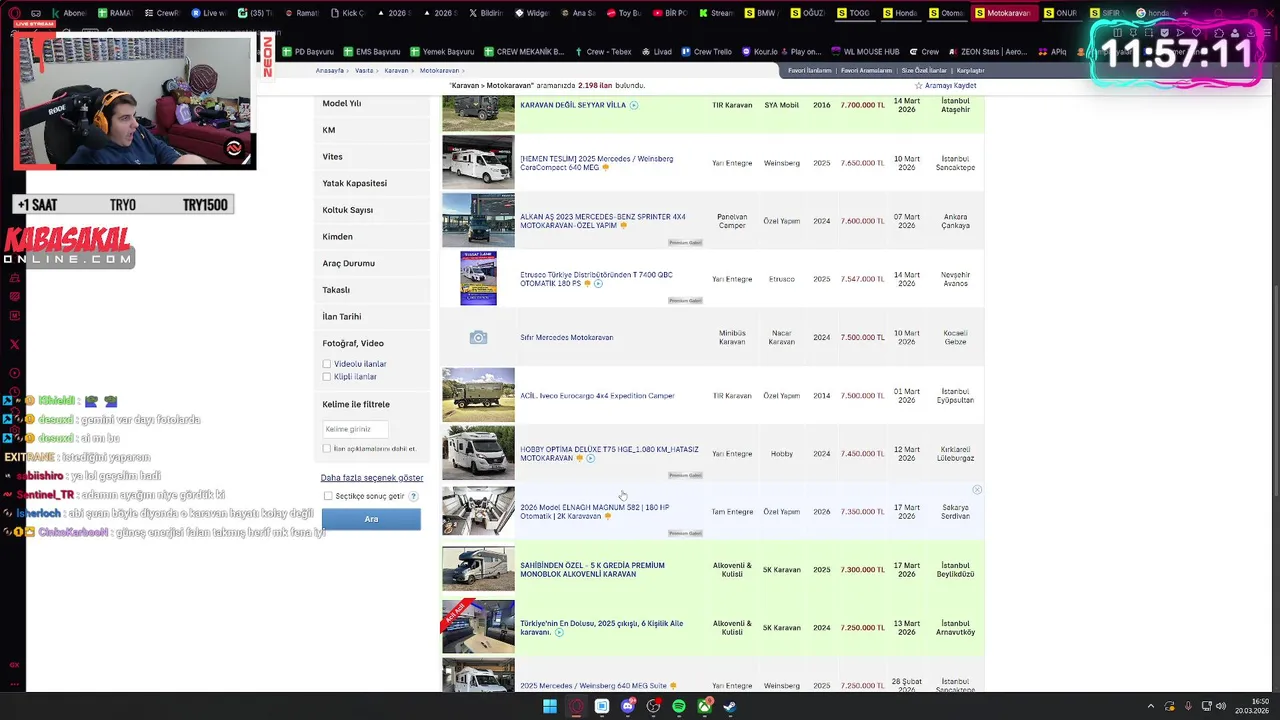The image size is (1280, 720).
Task: Expand the Kimden filter
Action: coord(371,237)
